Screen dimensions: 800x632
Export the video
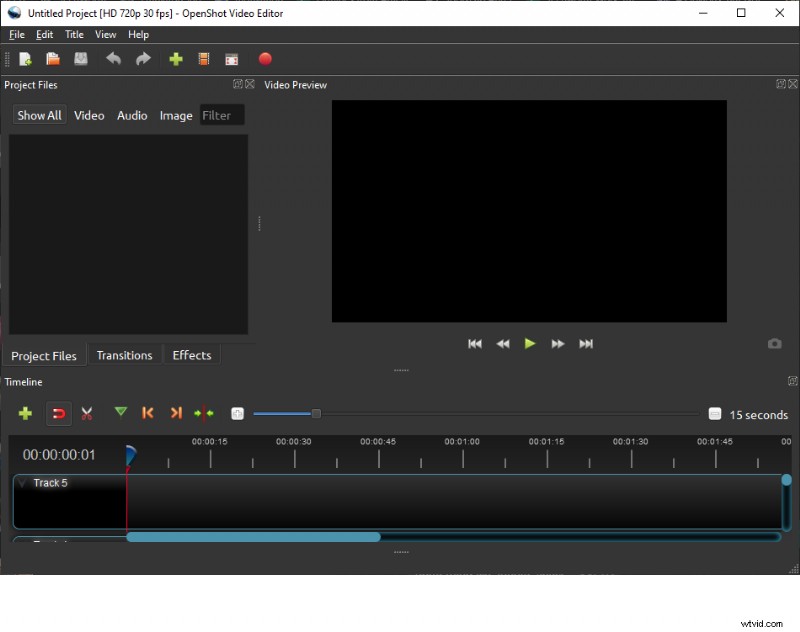tap(263, 59)
